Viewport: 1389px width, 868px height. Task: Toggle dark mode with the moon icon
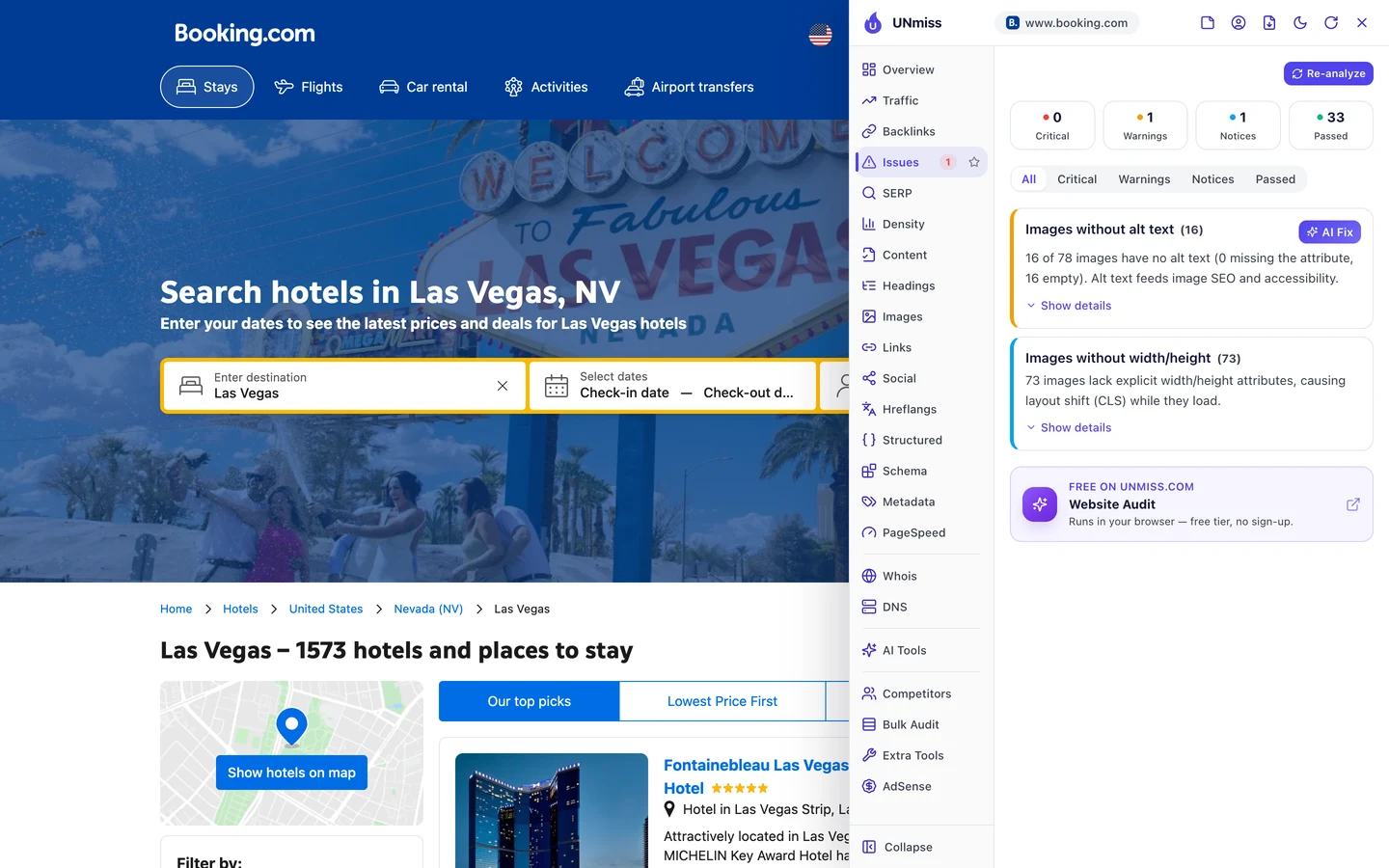[1300, 23]
